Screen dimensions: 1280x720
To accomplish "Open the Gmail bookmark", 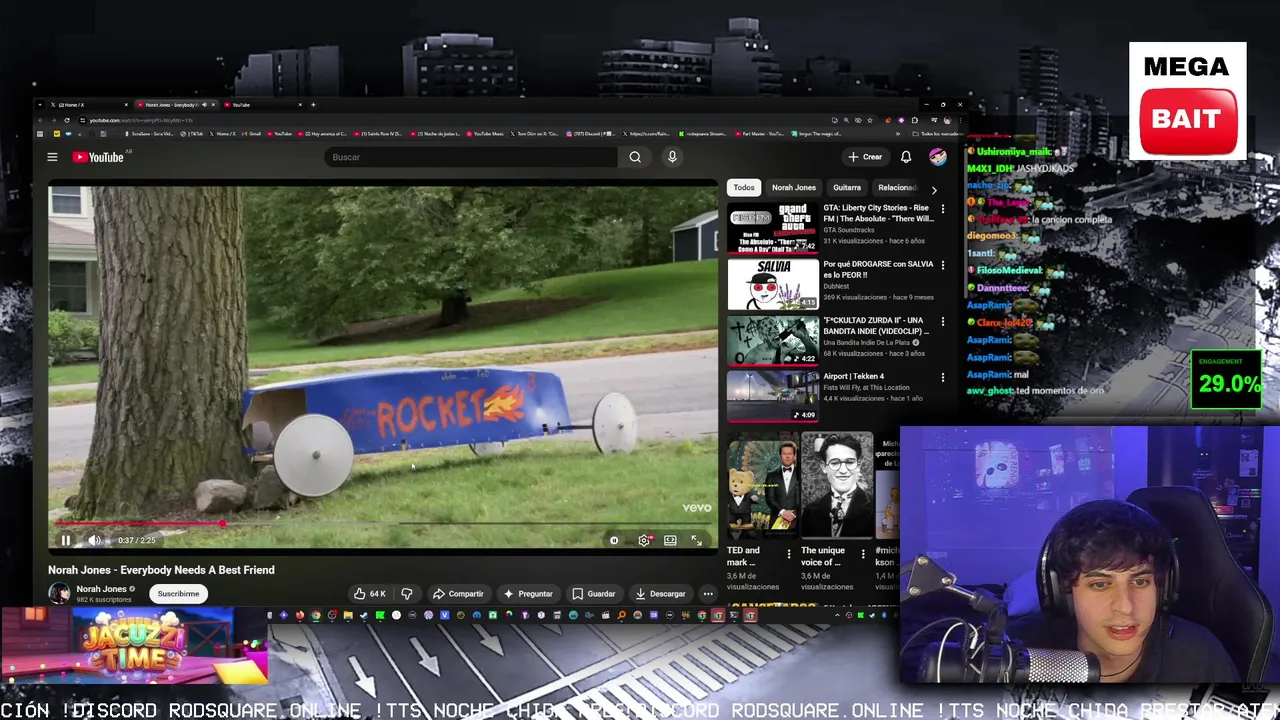I will pyautogui.click(x=252, y=133).
